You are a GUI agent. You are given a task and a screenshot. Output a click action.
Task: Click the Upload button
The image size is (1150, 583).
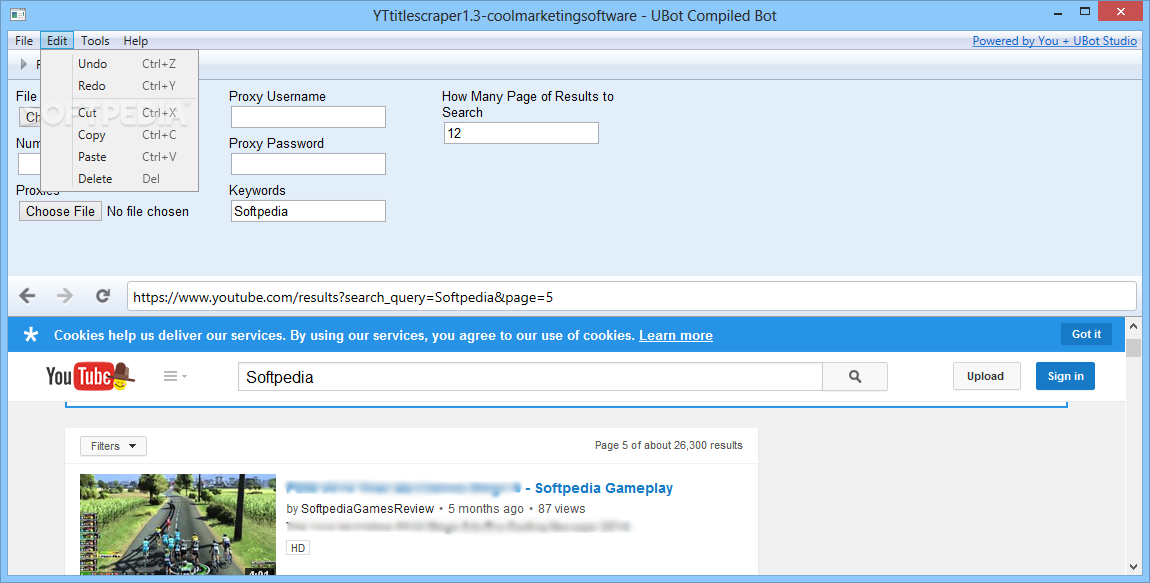986,376
